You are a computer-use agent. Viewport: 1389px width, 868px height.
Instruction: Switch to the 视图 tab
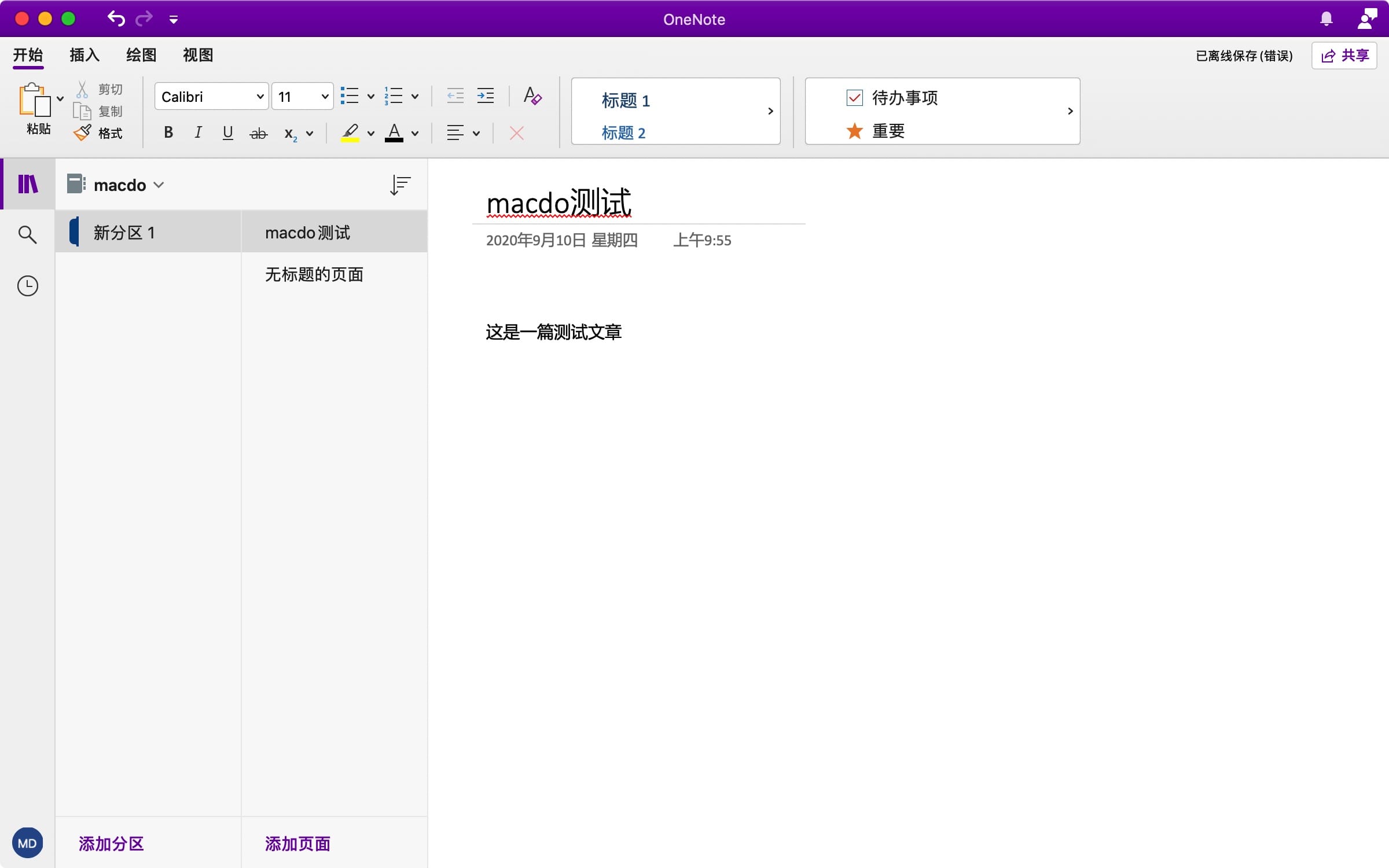tap(198, 55)
